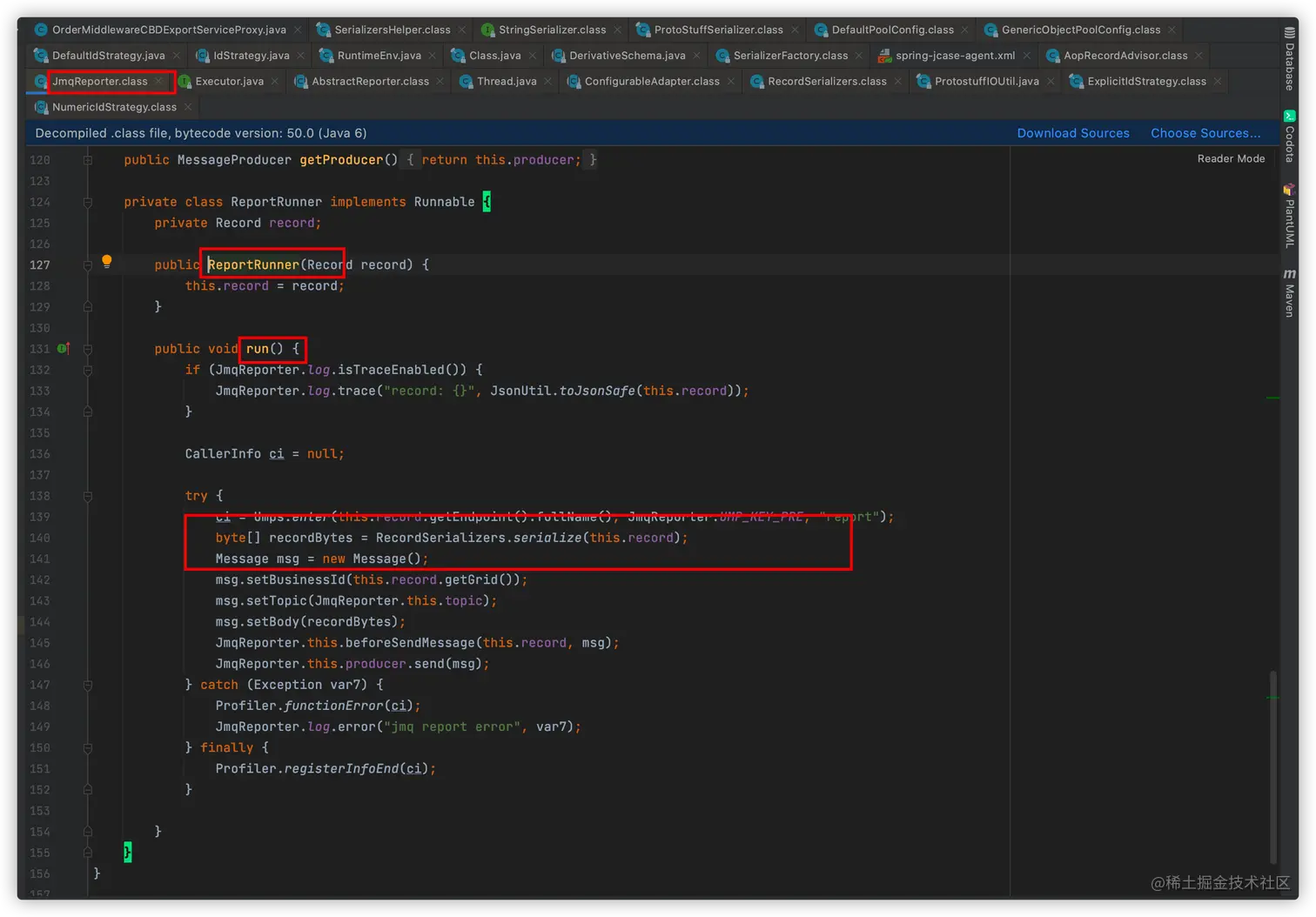Collapse ReportRunner constructor at line 127
The height and width of the screenshot is (917, 1316).
pyautogui.click(x=88, y=265)
